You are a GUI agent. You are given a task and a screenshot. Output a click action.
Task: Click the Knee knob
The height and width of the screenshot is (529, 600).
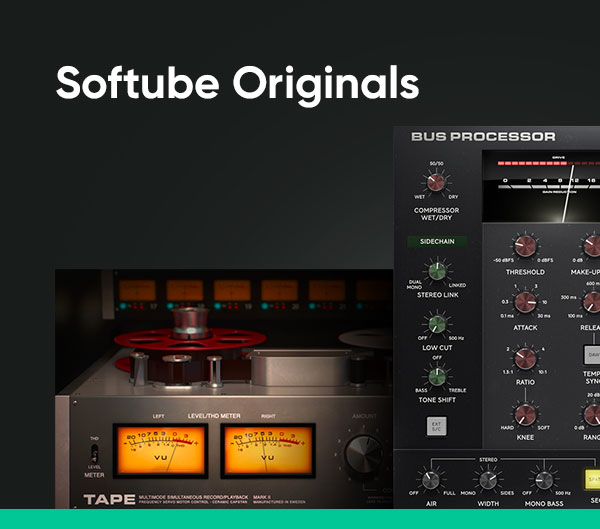525,415
